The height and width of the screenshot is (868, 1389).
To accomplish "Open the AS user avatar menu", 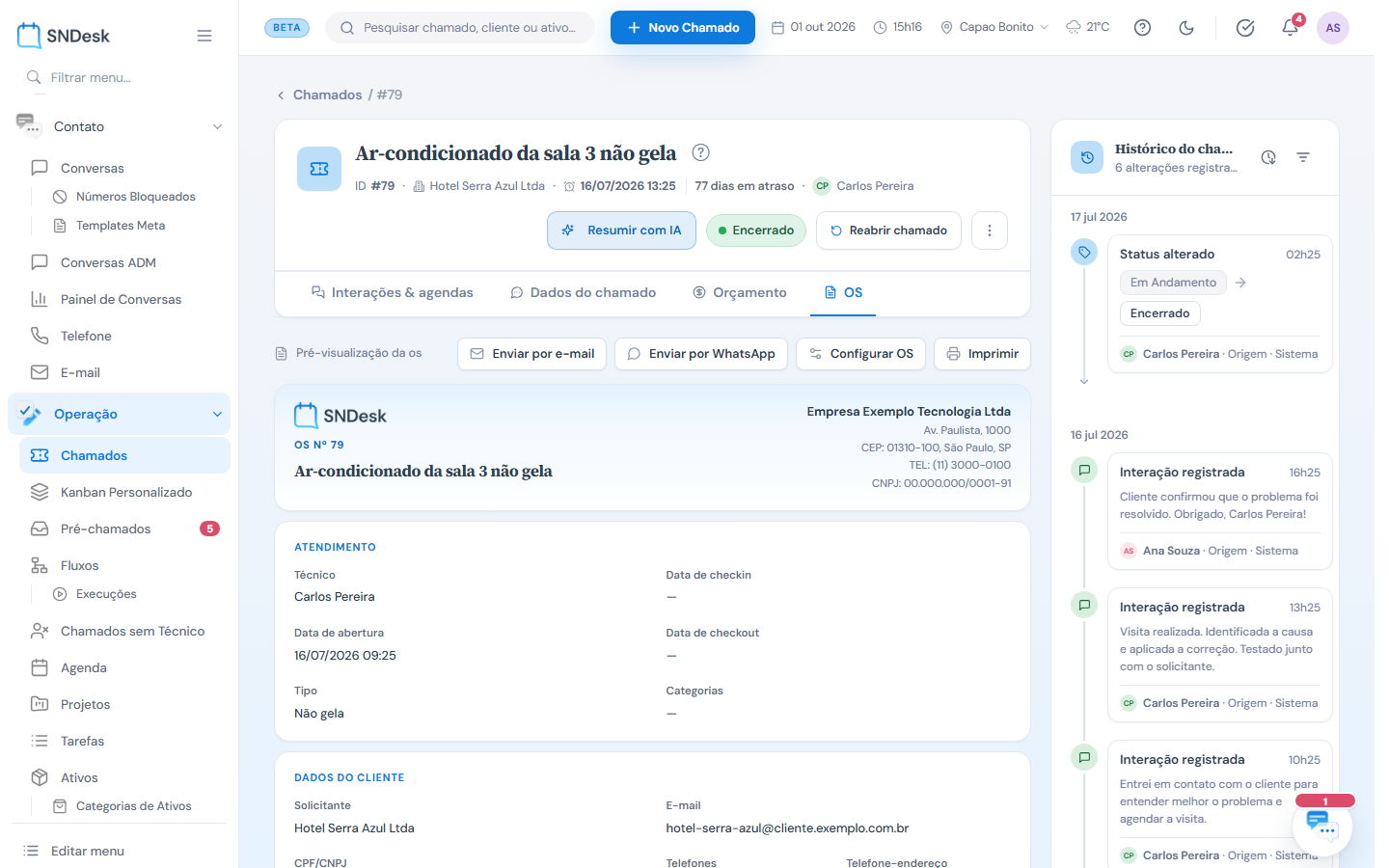I will click(x=1333, y=28).
